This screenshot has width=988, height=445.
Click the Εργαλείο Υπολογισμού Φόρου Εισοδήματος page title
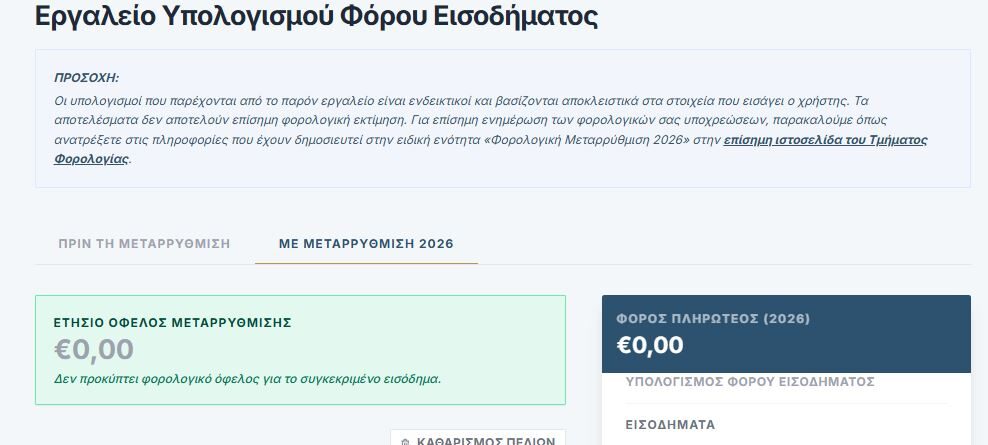(x=316, y=17)
